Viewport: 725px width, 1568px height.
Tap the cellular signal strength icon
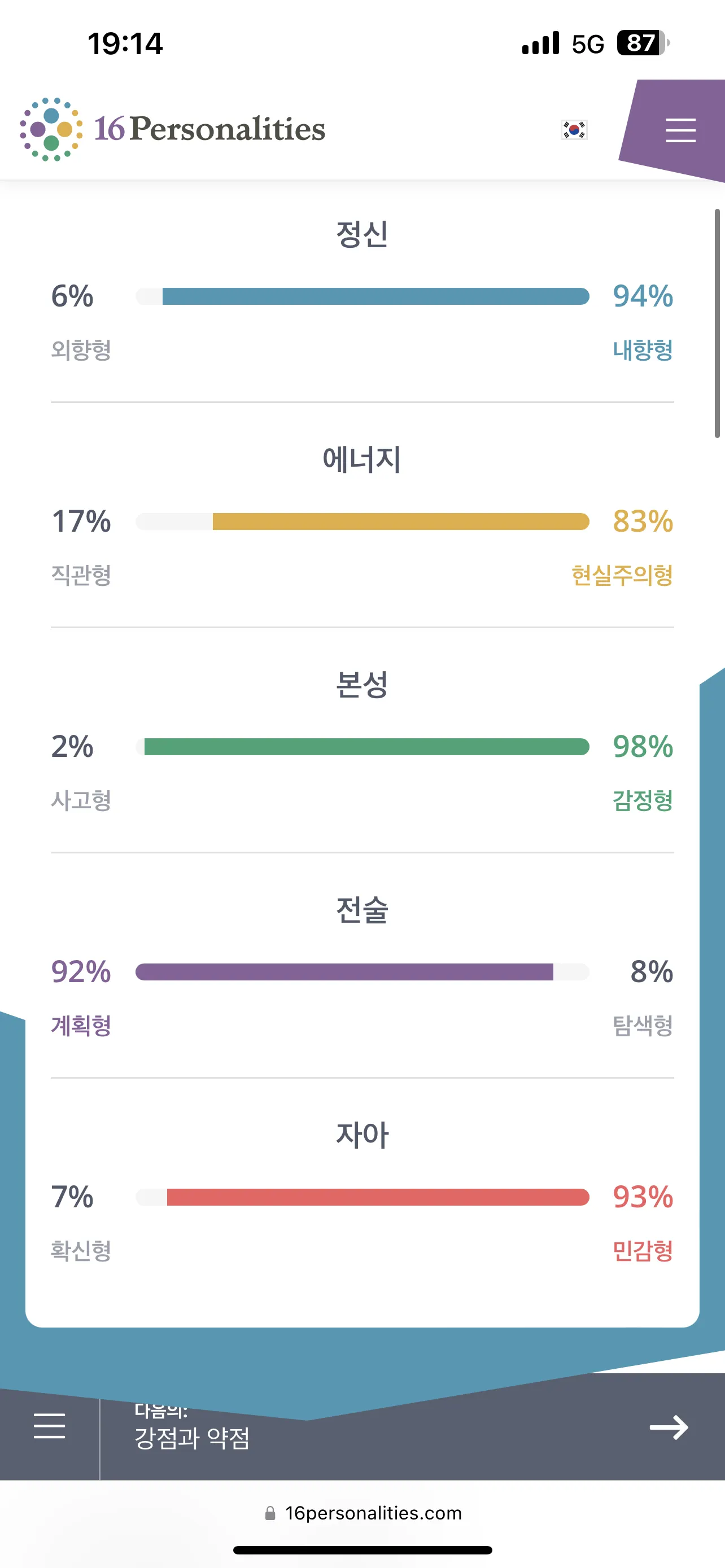[540, 44]
